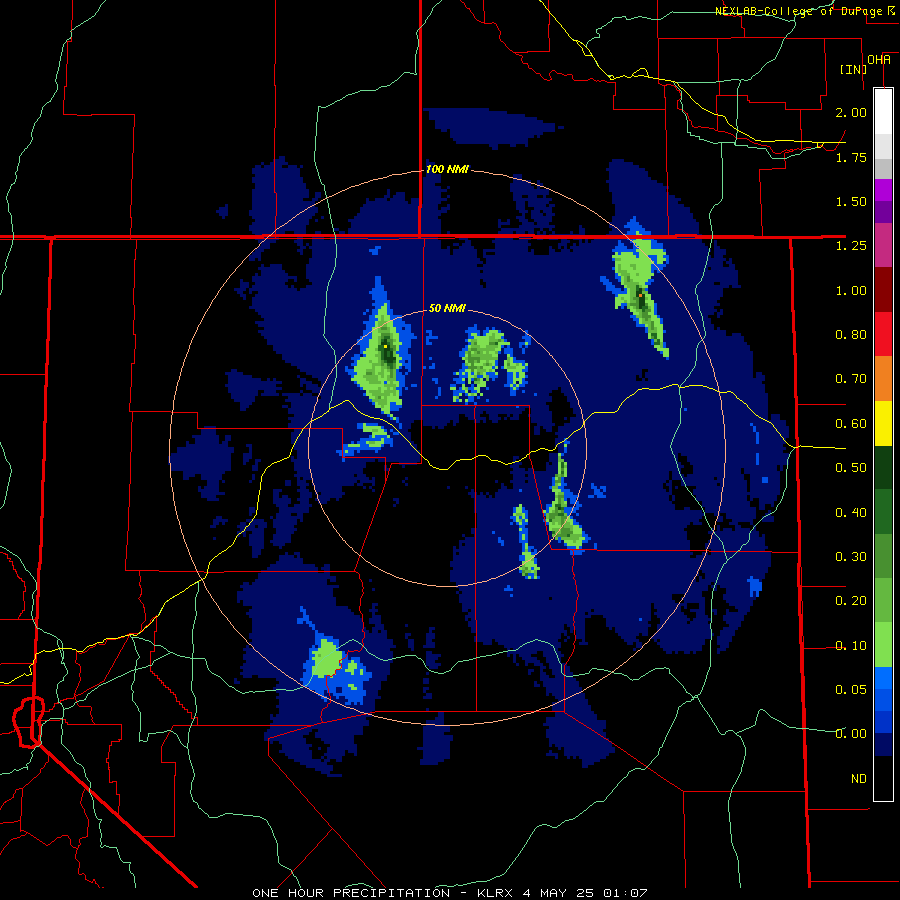
Task: Click the 50 NMI range ring label
Action: 447,308
